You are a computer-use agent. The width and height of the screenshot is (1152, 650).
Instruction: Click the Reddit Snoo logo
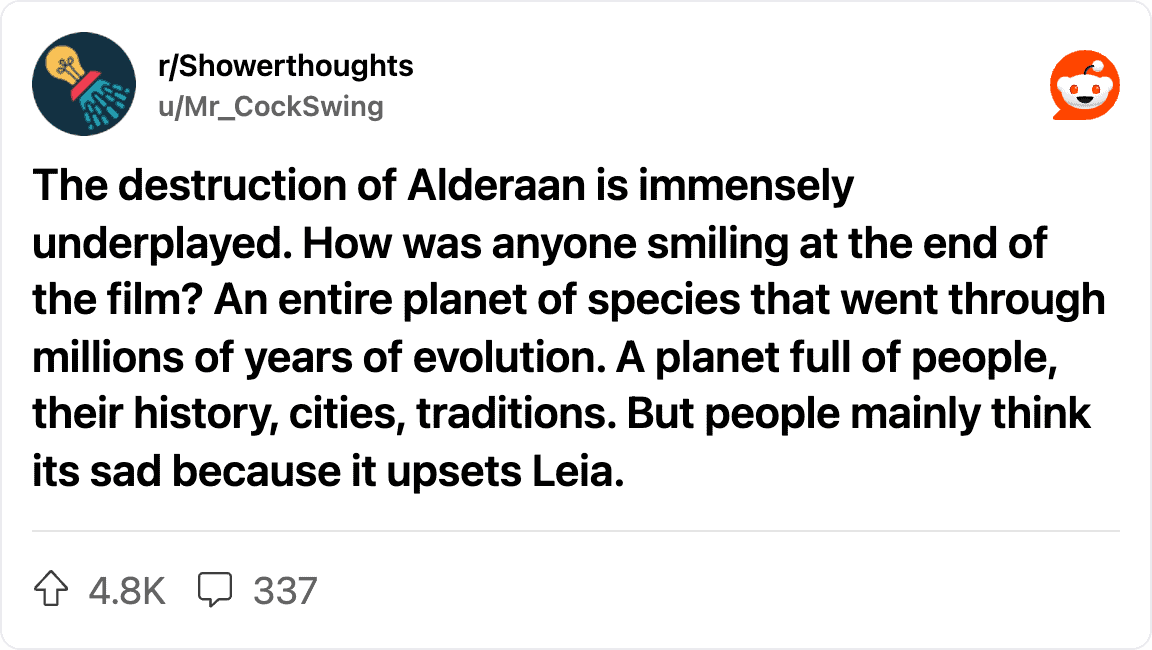click(1084, 84)
